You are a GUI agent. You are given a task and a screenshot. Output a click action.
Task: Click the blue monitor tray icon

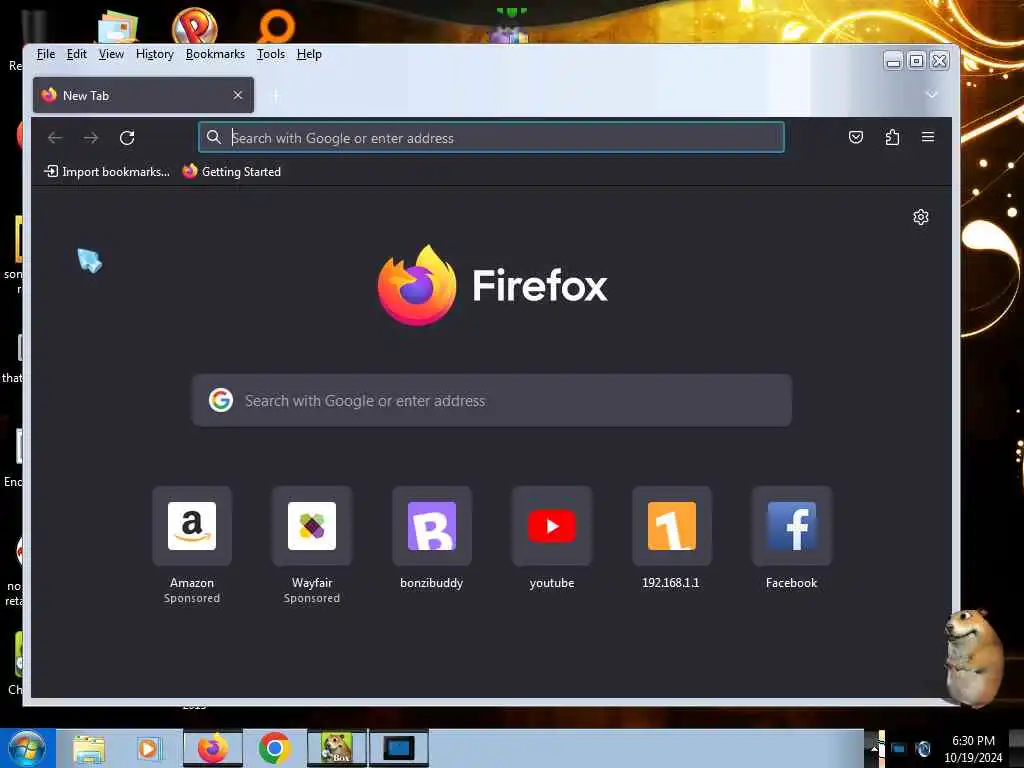(899, 748)
